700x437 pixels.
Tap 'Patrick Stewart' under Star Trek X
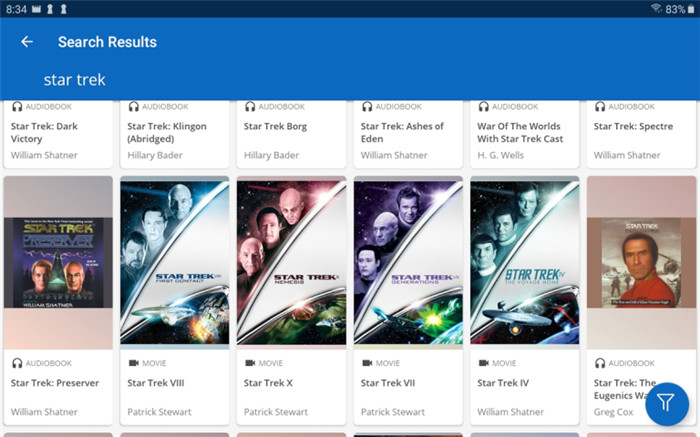[x=276, y=412]
